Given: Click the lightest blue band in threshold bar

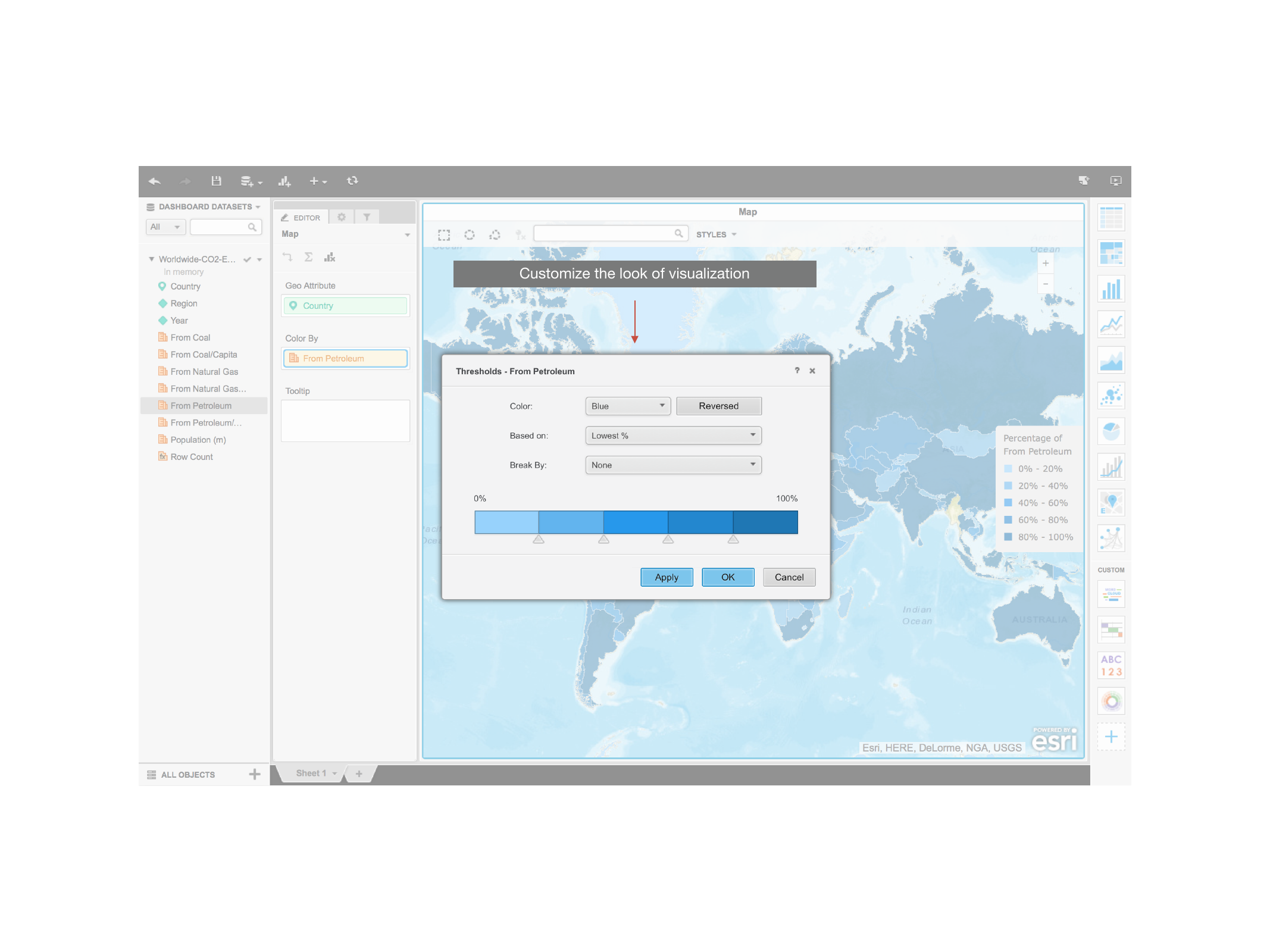Looking at the screenshot, I should [506, 522].
